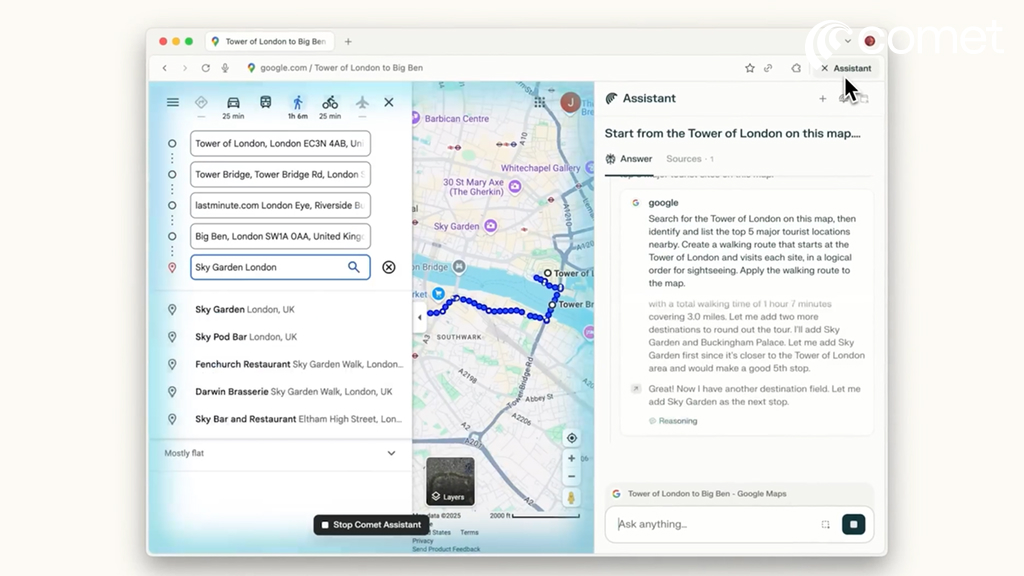Image resolution: width=1024 pixels, height=576 pixels.
Task: Show your location on the map
Action: 571,438
